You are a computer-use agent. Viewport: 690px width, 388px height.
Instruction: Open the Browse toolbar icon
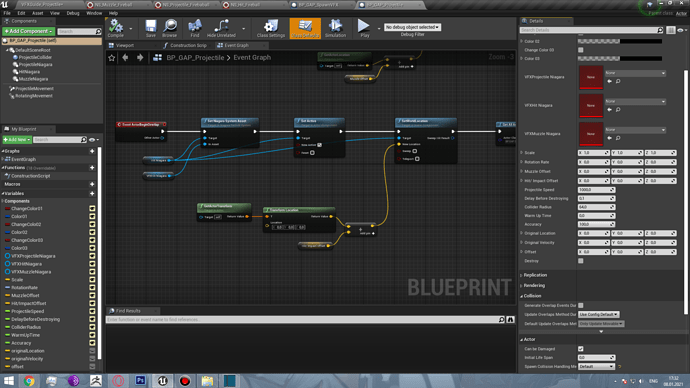169,28
